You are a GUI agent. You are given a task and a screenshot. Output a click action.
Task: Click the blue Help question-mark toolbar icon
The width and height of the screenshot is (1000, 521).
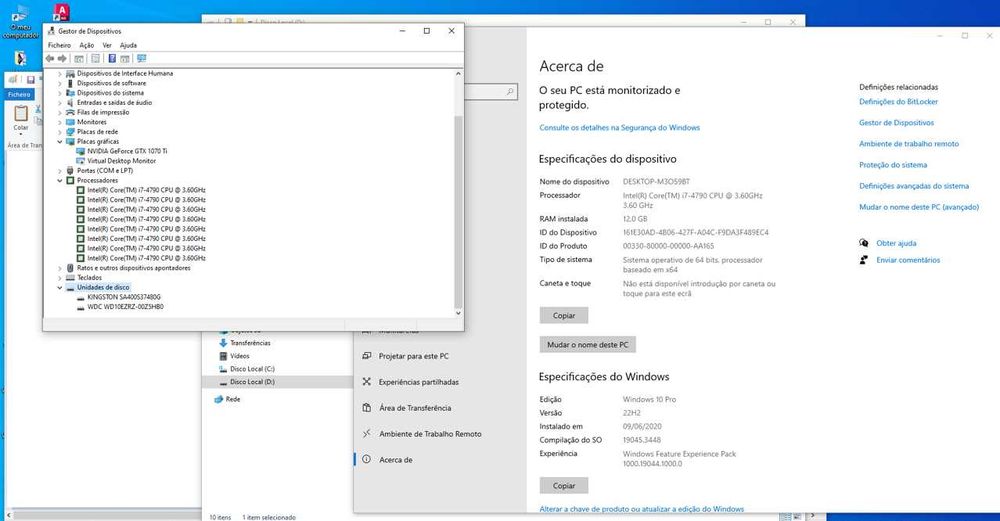(x=112, y=59)
